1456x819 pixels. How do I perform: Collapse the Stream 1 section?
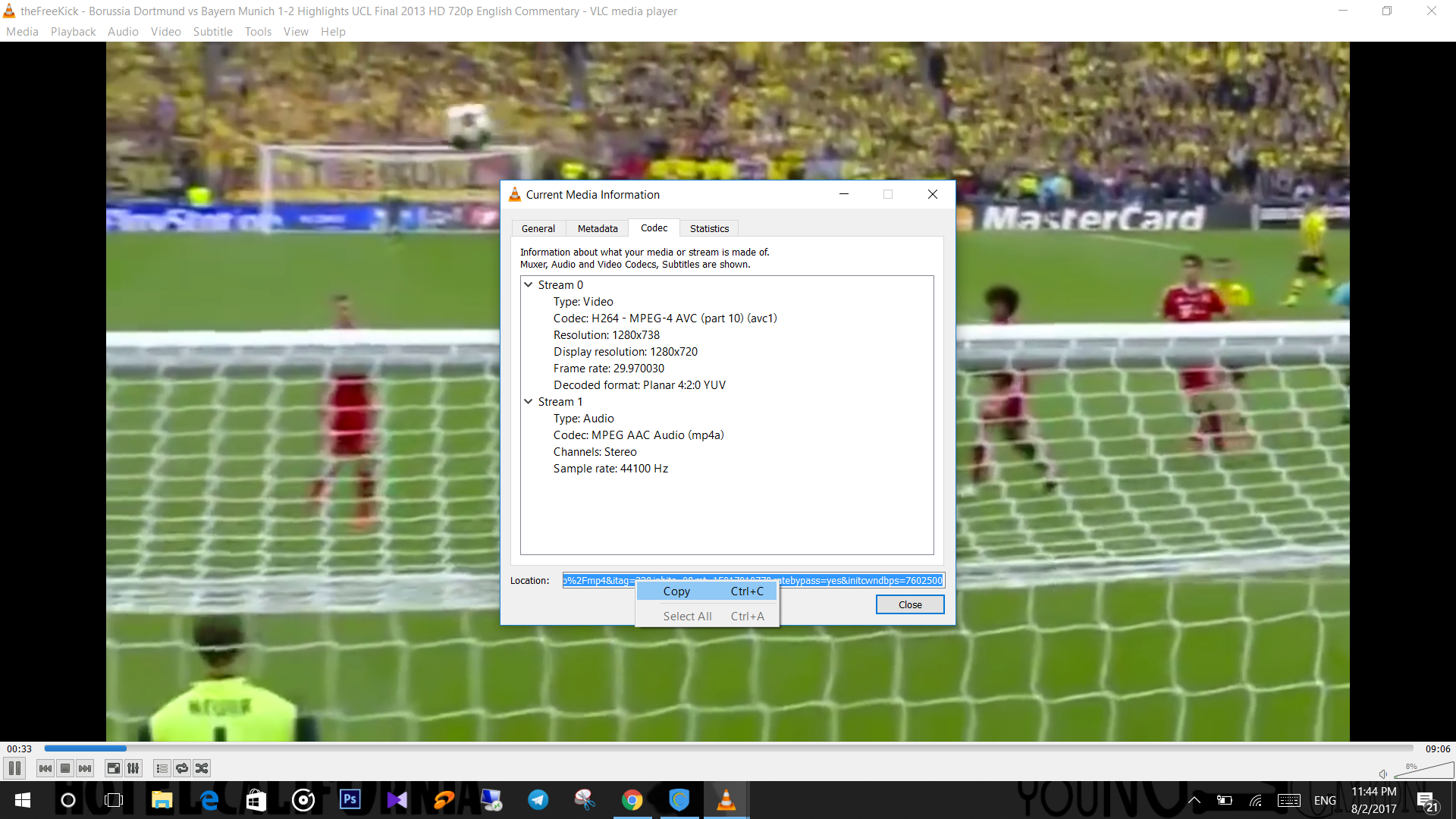click(528, 401)
